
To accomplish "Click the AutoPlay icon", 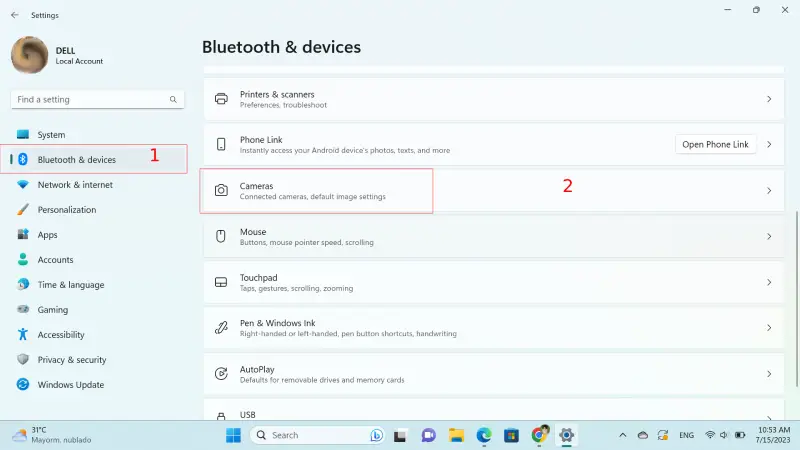I will pos(221,373).
